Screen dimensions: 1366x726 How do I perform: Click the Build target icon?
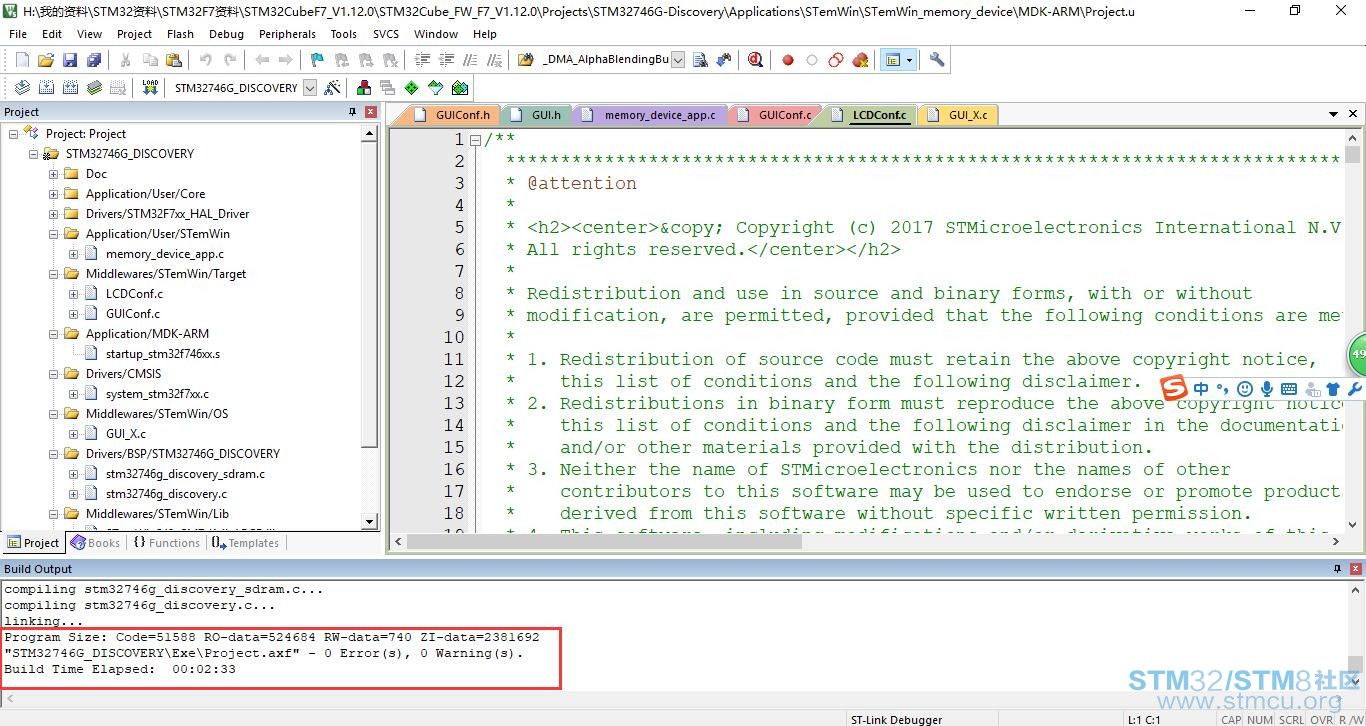pyautogui.click(x=47, y=88)
